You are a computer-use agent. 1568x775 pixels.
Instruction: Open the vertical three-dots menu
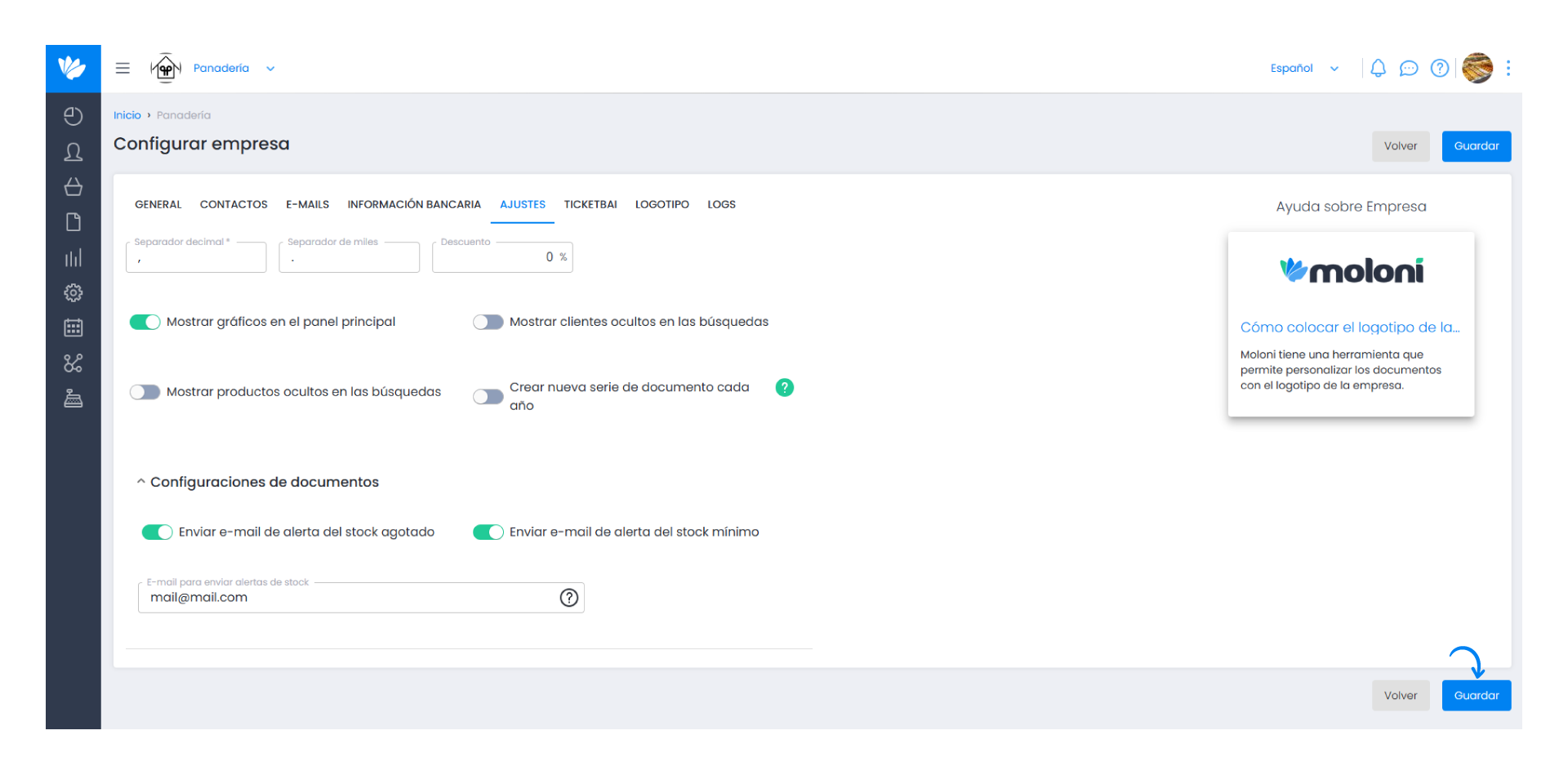(1508, 68)
